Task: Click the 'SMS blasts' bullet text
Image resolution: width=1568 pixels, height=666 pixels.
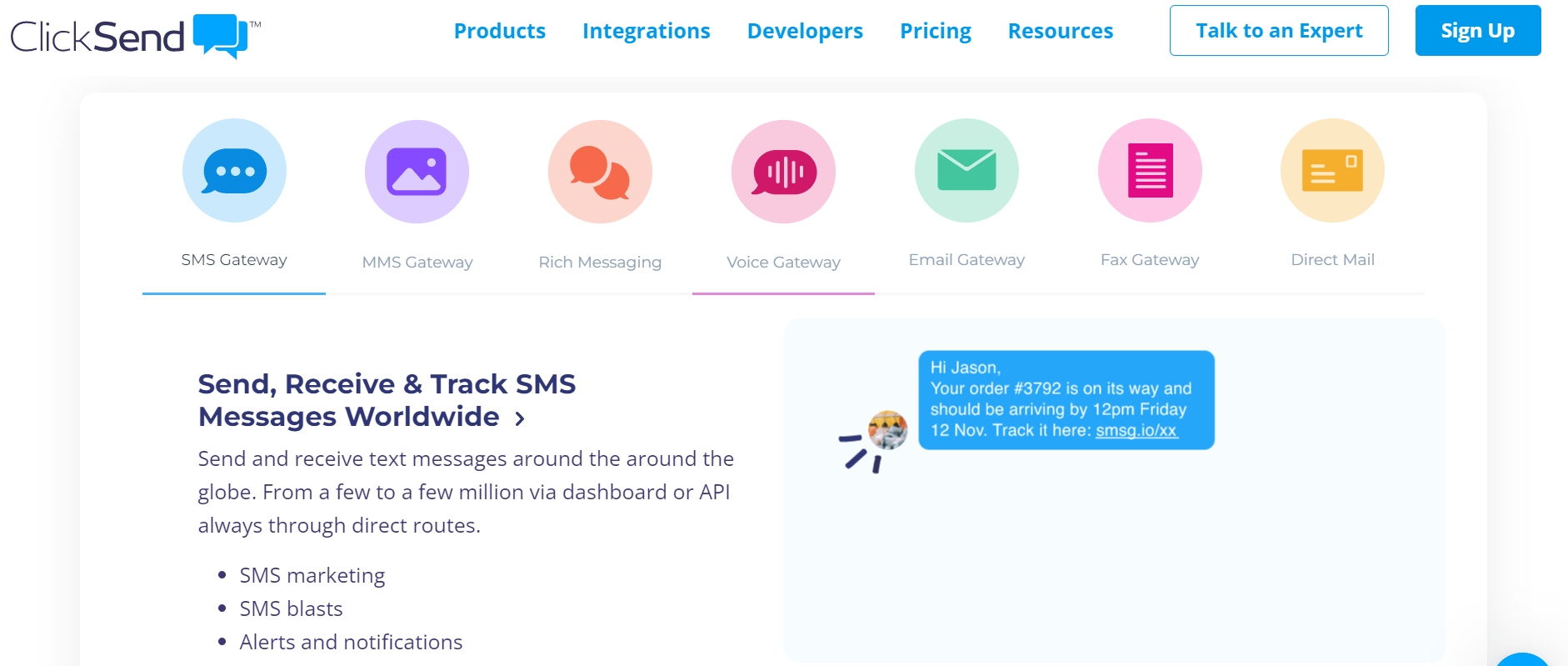Action: pos(291,609)
